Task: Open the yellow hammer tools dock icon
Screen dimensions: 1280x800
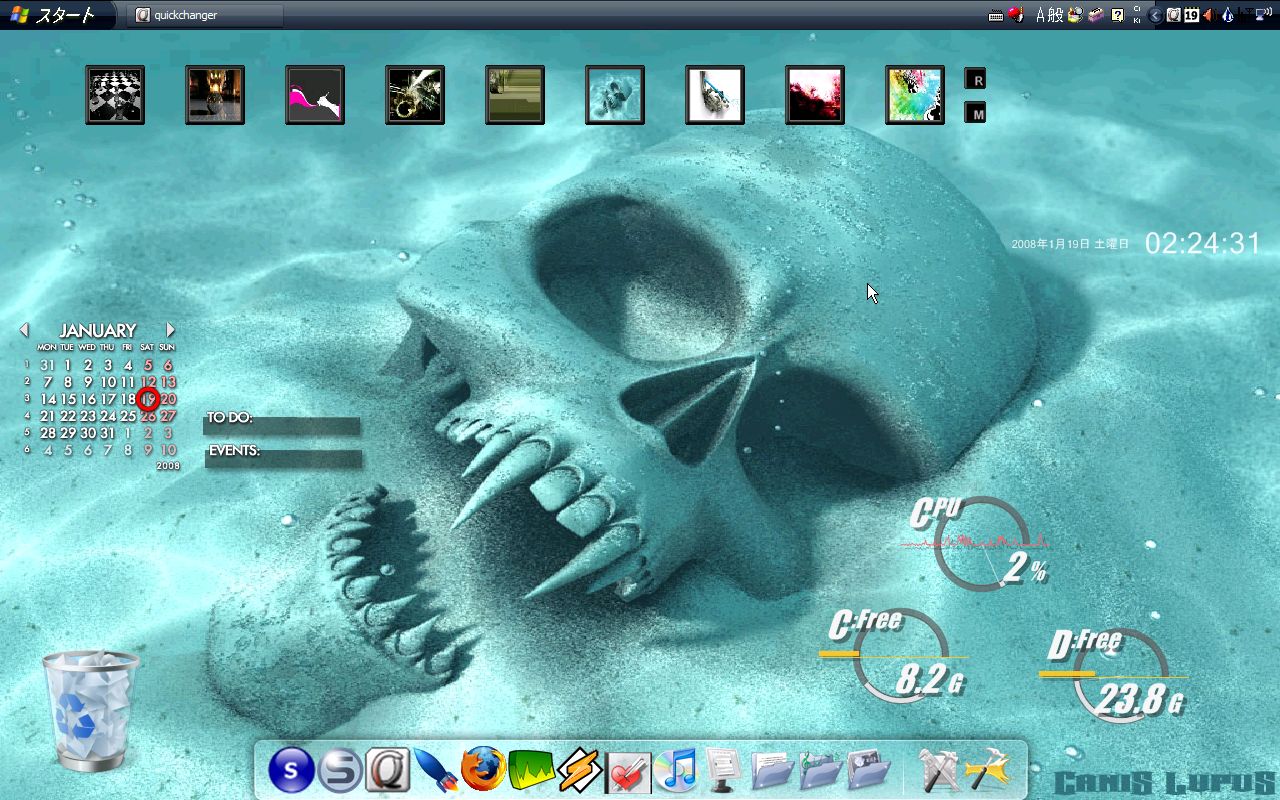Action: (989, 770)
